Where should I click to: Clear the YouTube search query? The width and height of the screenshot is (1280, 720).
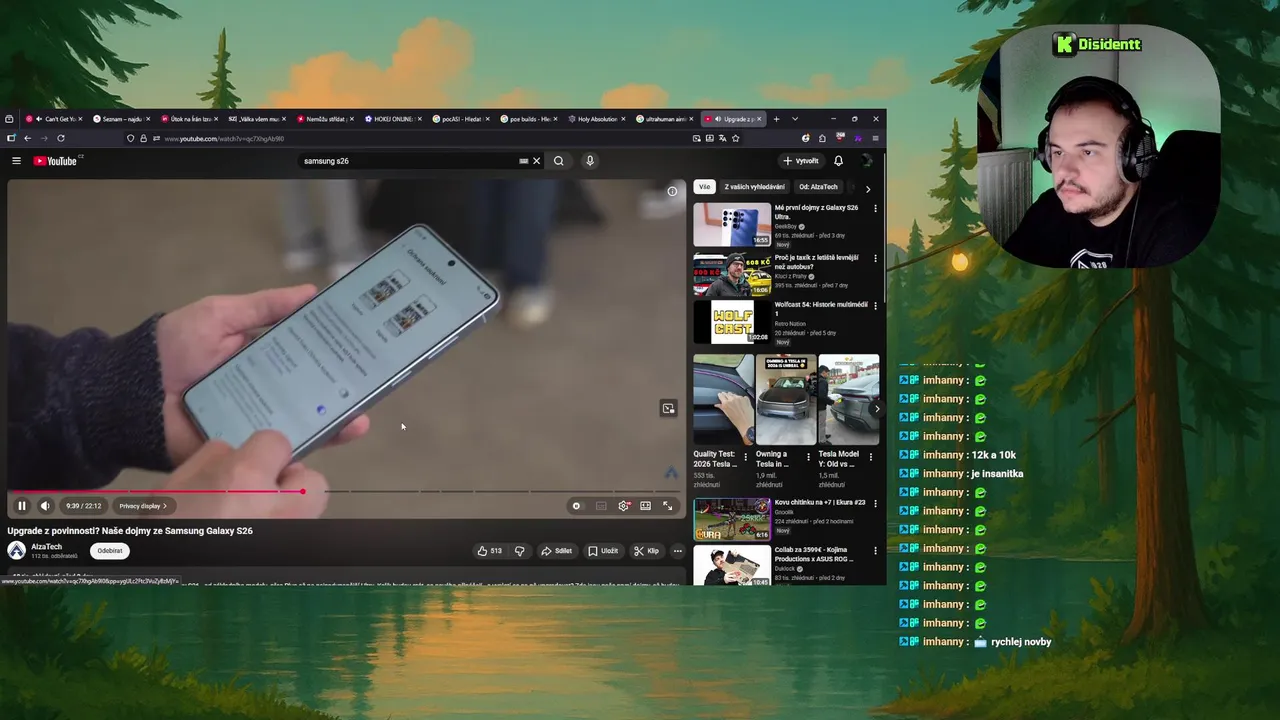pyautogui.click(x=536, y=161)
